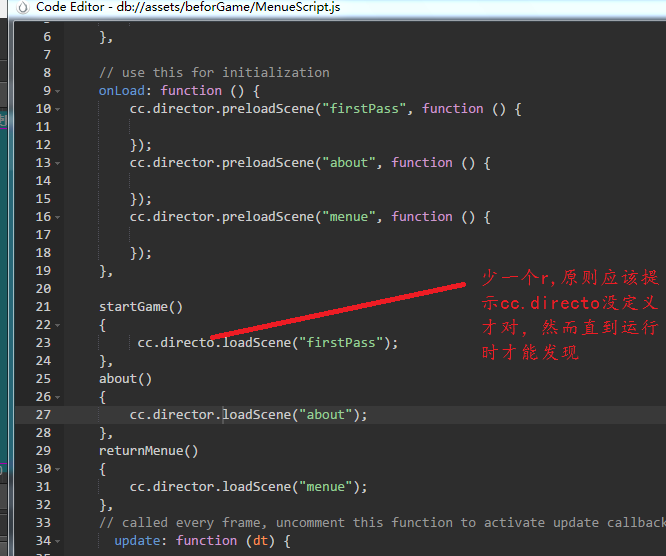
Task: Click the comment "use this for initialization"
Action: tap(214, 73)
